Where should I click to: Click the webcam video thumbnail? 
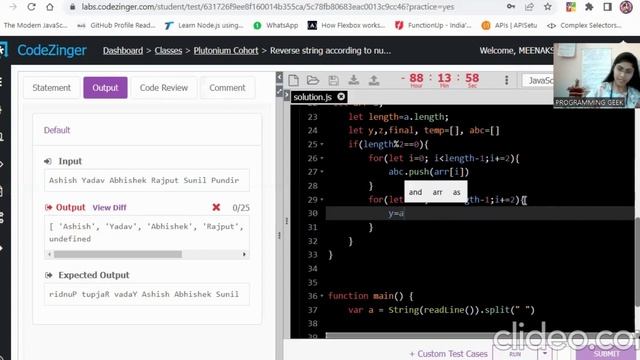point(596,75)
